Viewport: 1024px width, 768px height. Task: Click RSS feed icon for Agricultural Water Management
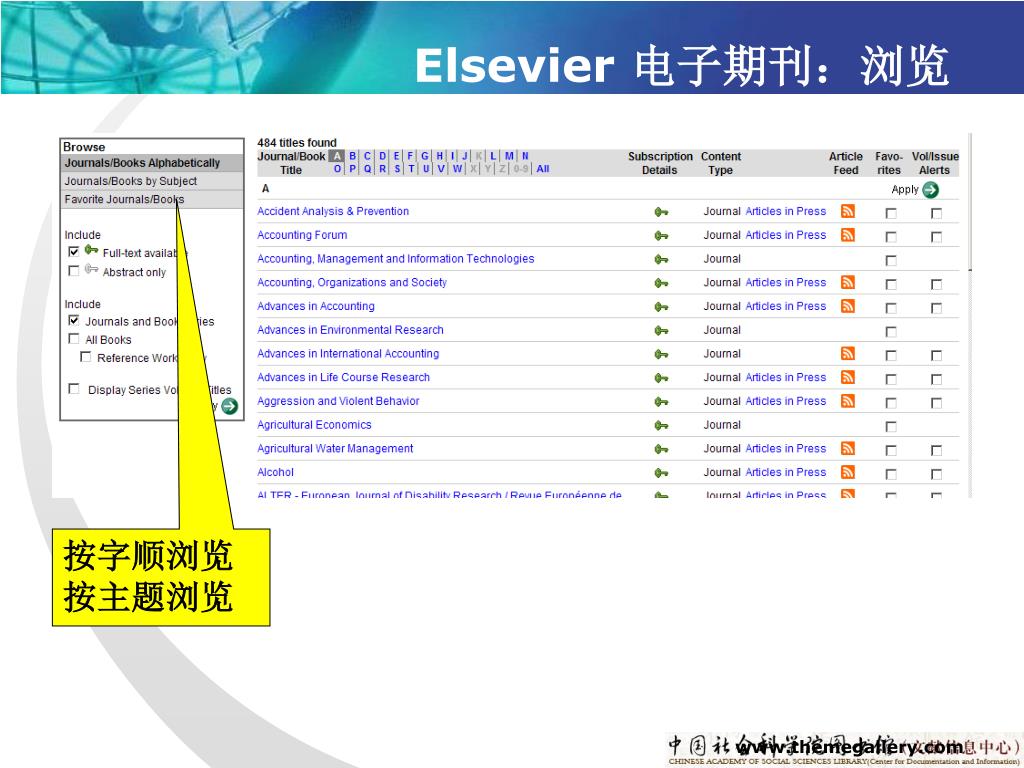(848, 448)
